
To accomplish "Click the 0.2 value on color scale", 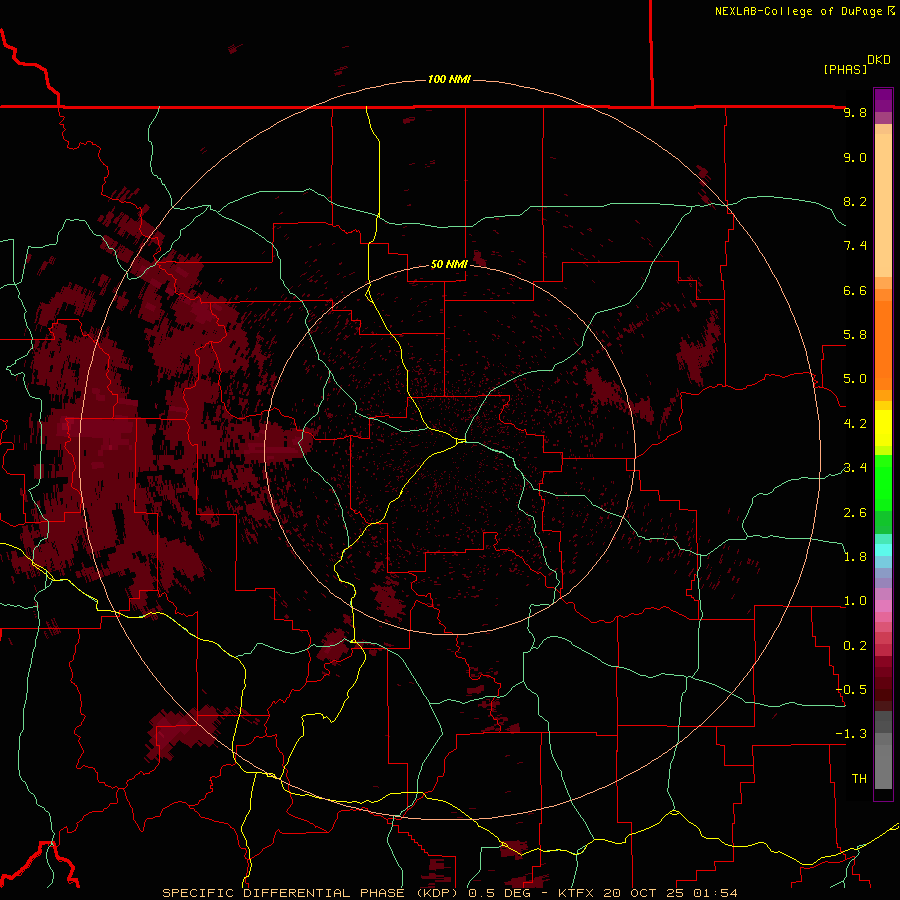I will (855, 646).
